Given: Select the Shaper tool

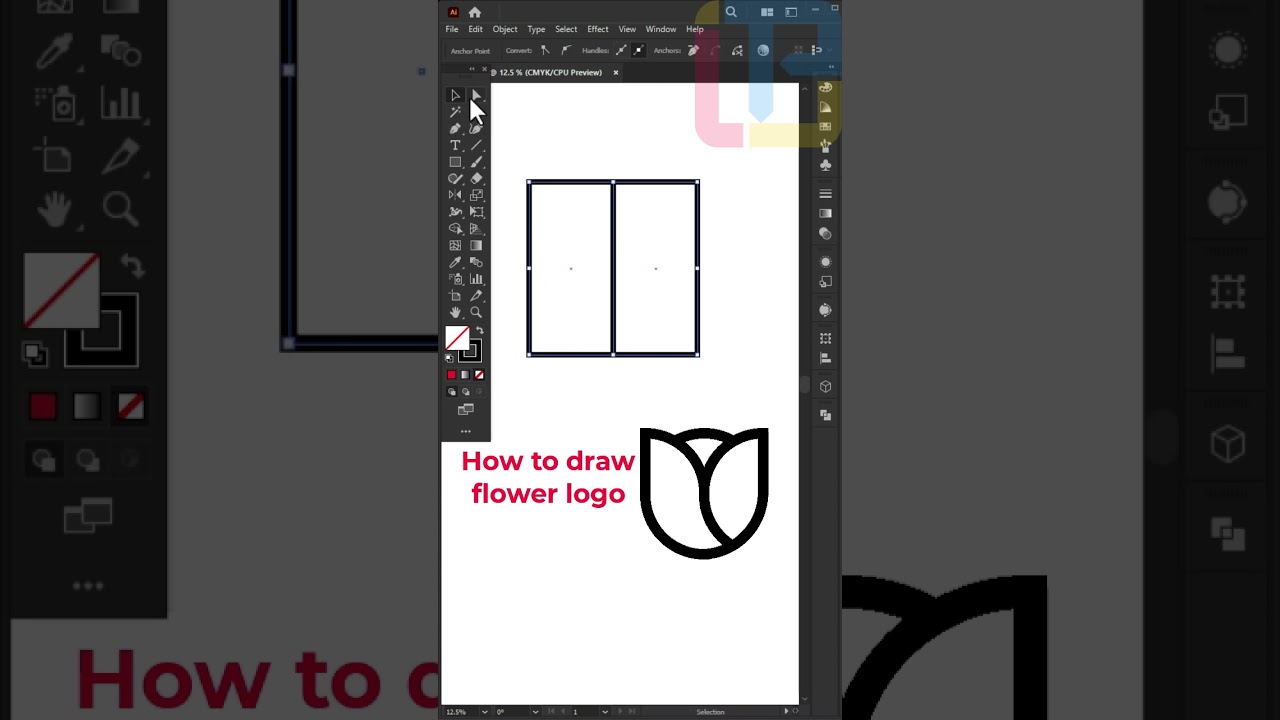Looking at the screenshot, I should click(x=455, y=179).
